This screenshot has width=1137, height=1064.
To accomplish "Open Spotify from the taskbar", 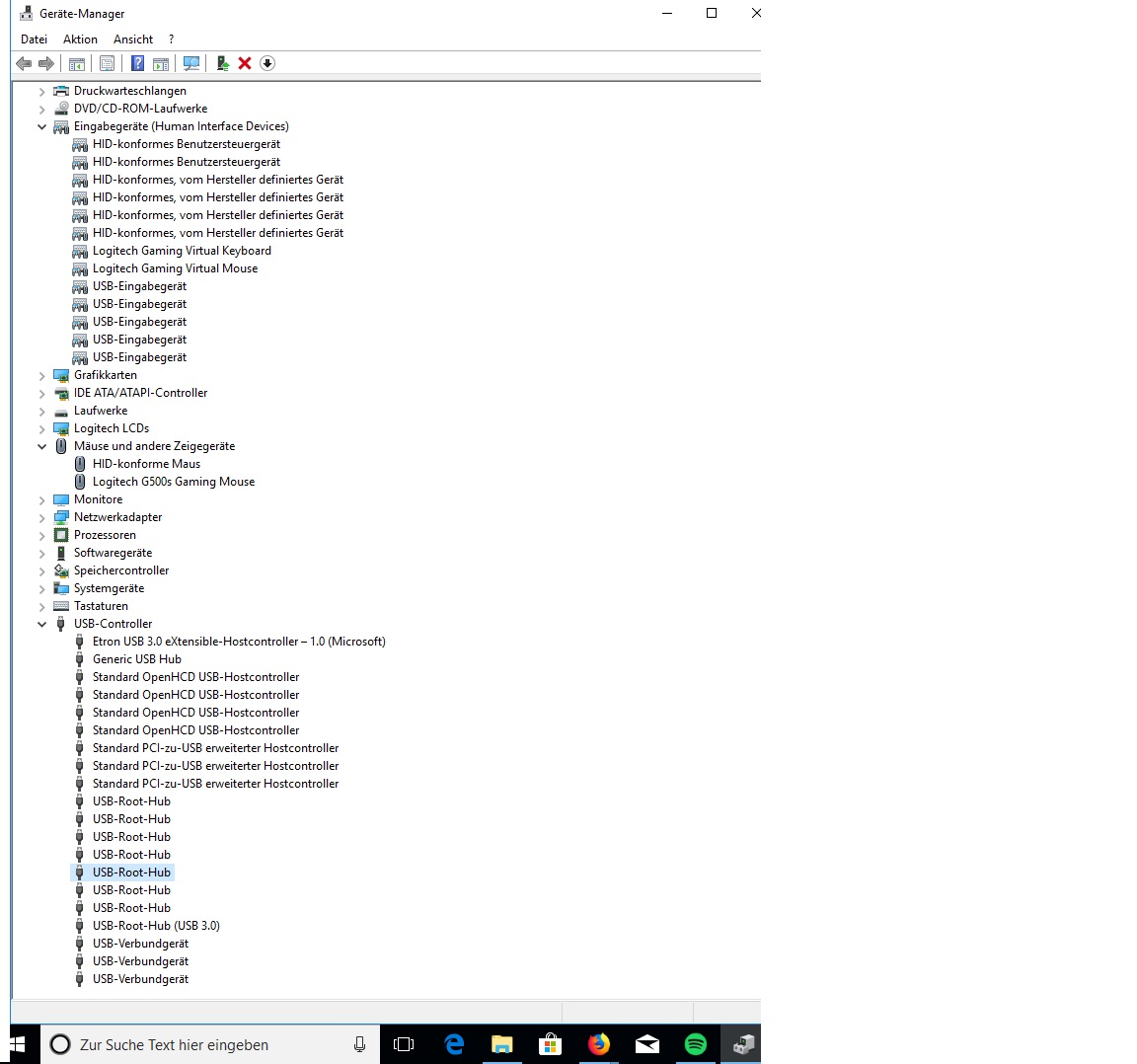I will [x=696, y=1044].
